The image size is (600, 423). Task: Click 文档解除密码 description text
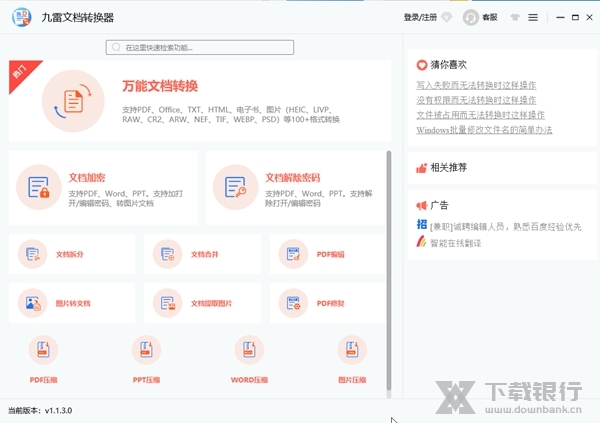(x=319, y=198)
